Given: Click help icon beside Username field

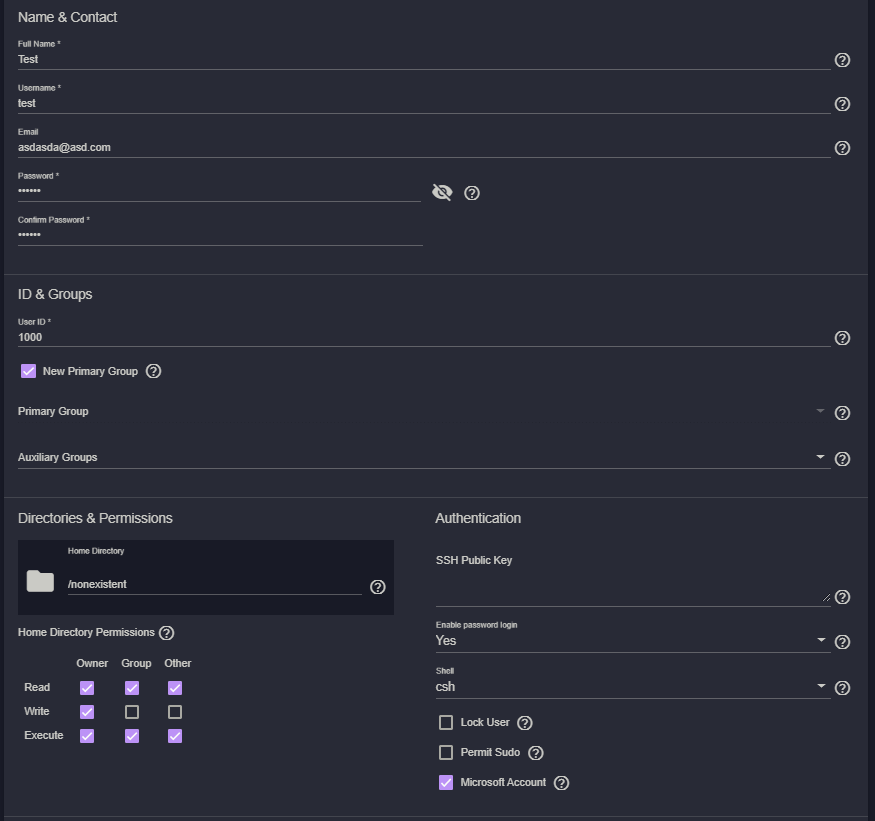Looking at the screenshot, I should (842, 104).
